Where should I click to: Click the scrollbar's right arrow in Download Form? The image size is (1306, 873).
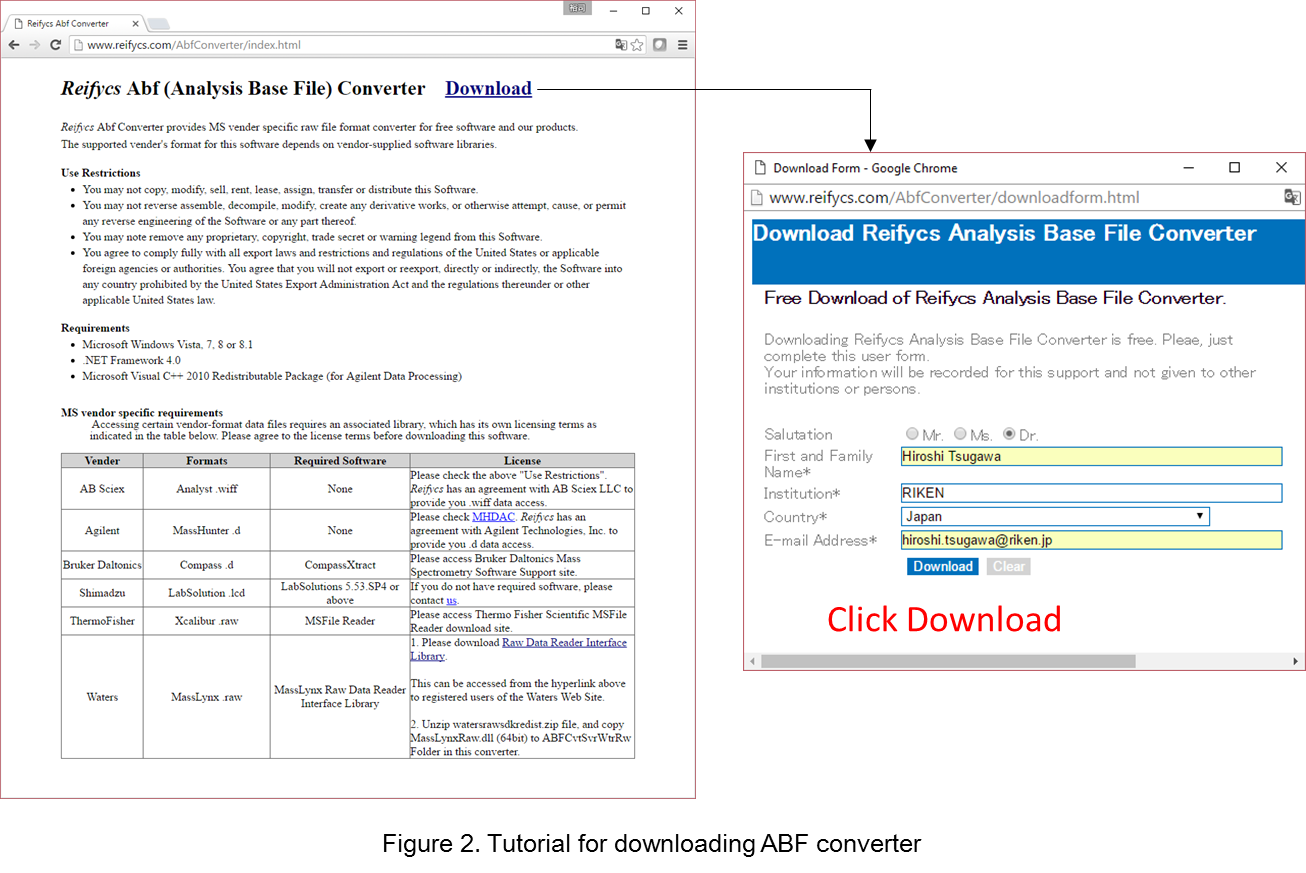1296,661
